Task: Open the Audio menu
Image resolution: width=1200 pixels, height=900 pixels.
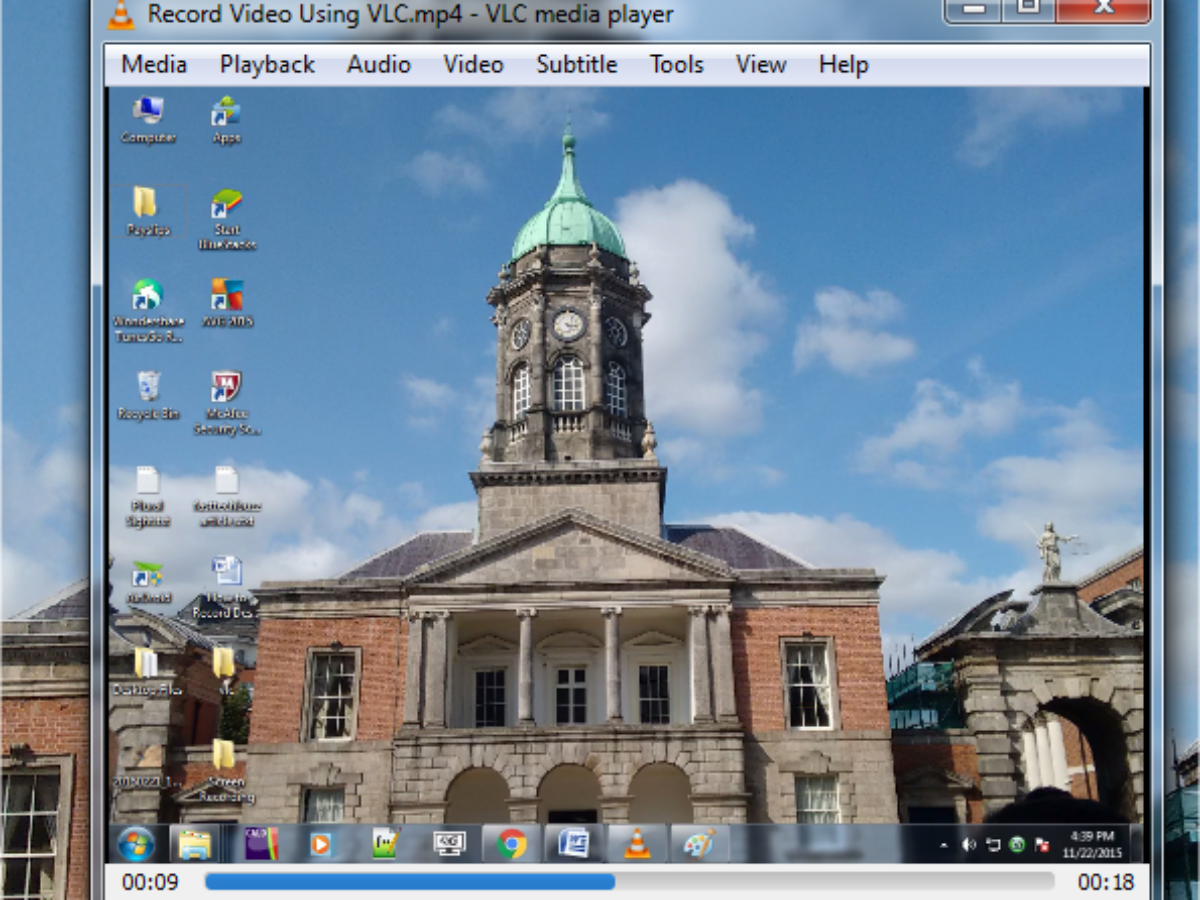Action: click(378, 65)
